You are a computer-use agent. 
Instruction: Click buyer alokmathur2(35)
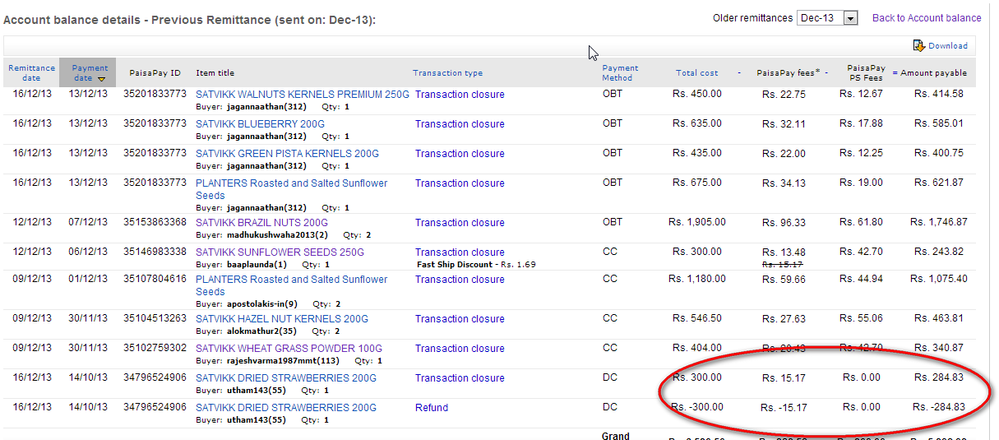260,331
